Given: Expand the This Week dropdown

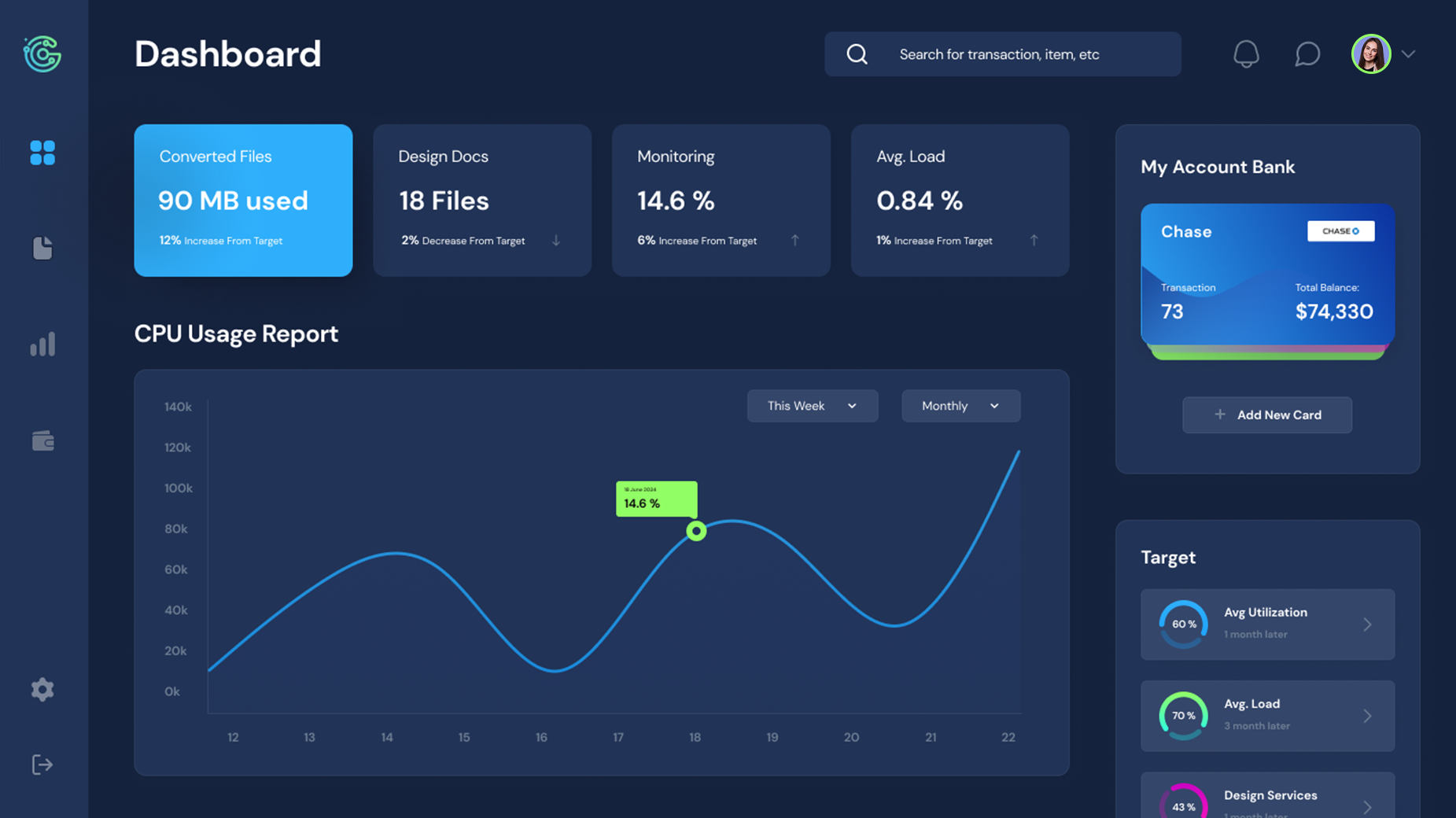Looking at the screenshot, I should tap(812, 406).
